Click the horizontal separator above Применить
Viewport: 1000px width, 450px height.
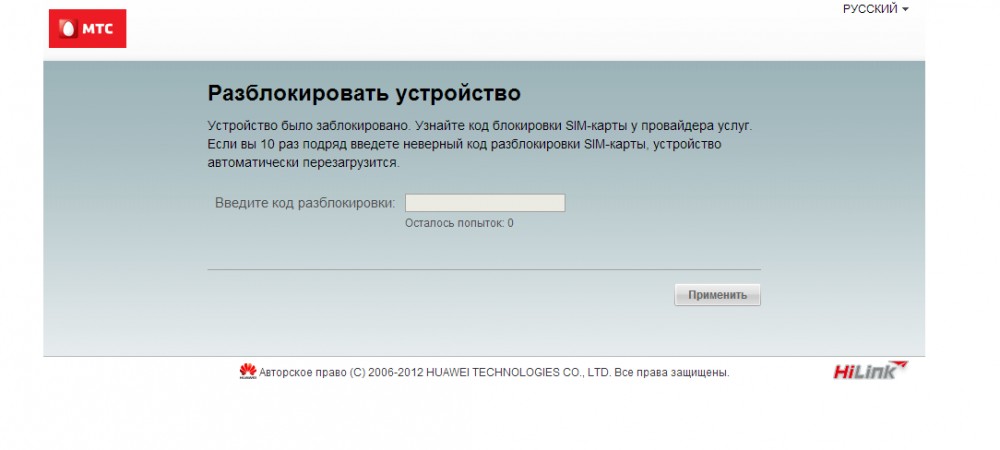[484, 269]
